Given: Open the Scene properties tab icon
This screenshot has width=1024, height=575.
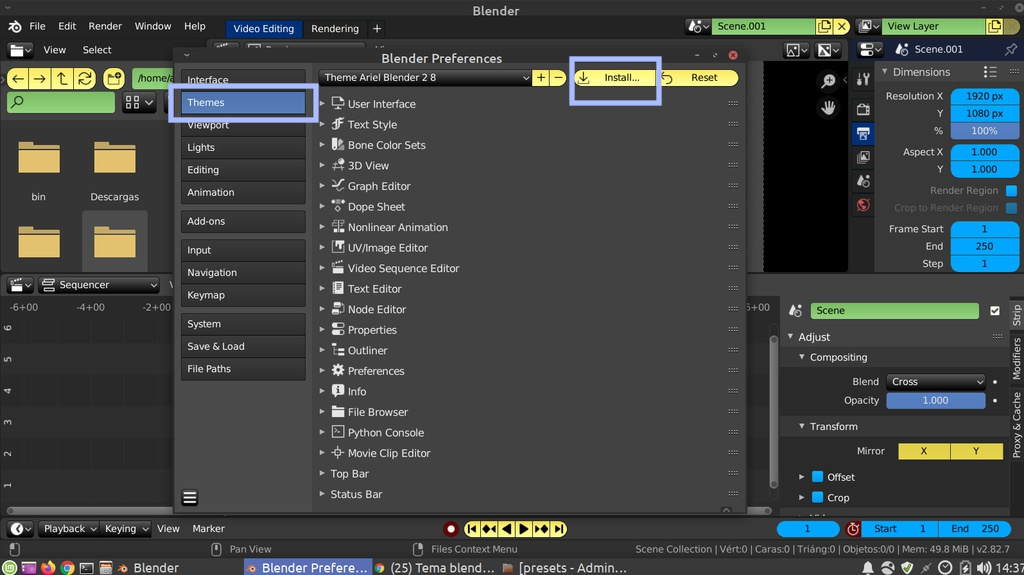Looking at the screenshot, I should 863,181.
